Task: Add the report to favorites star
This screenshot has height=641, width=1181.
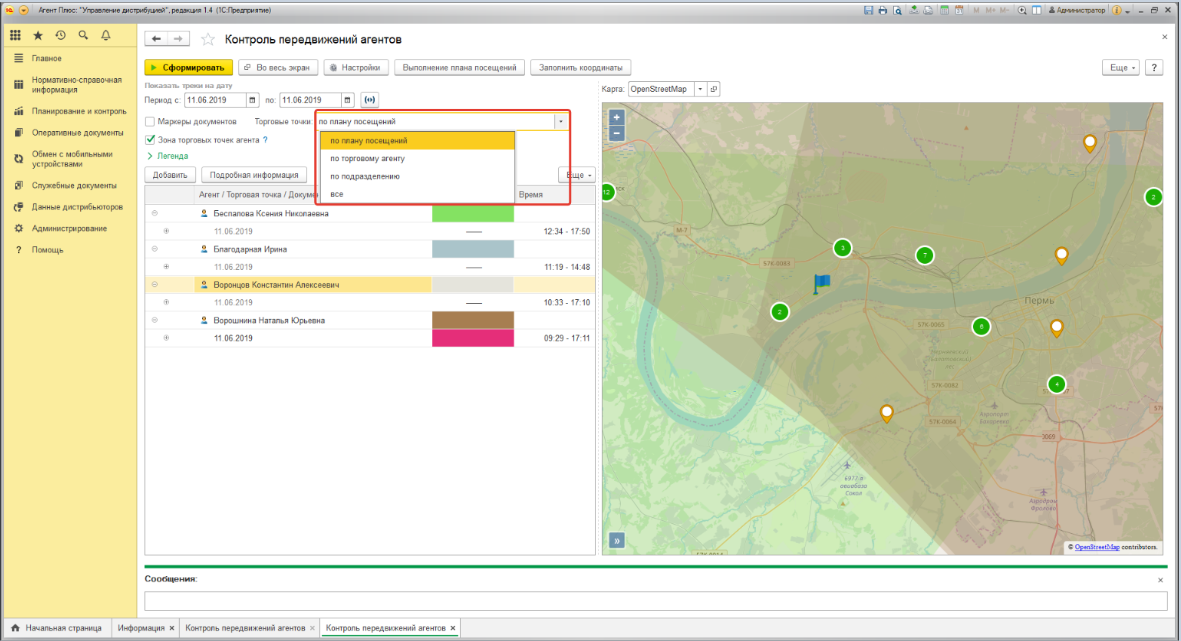Action: tap(208, 39)
